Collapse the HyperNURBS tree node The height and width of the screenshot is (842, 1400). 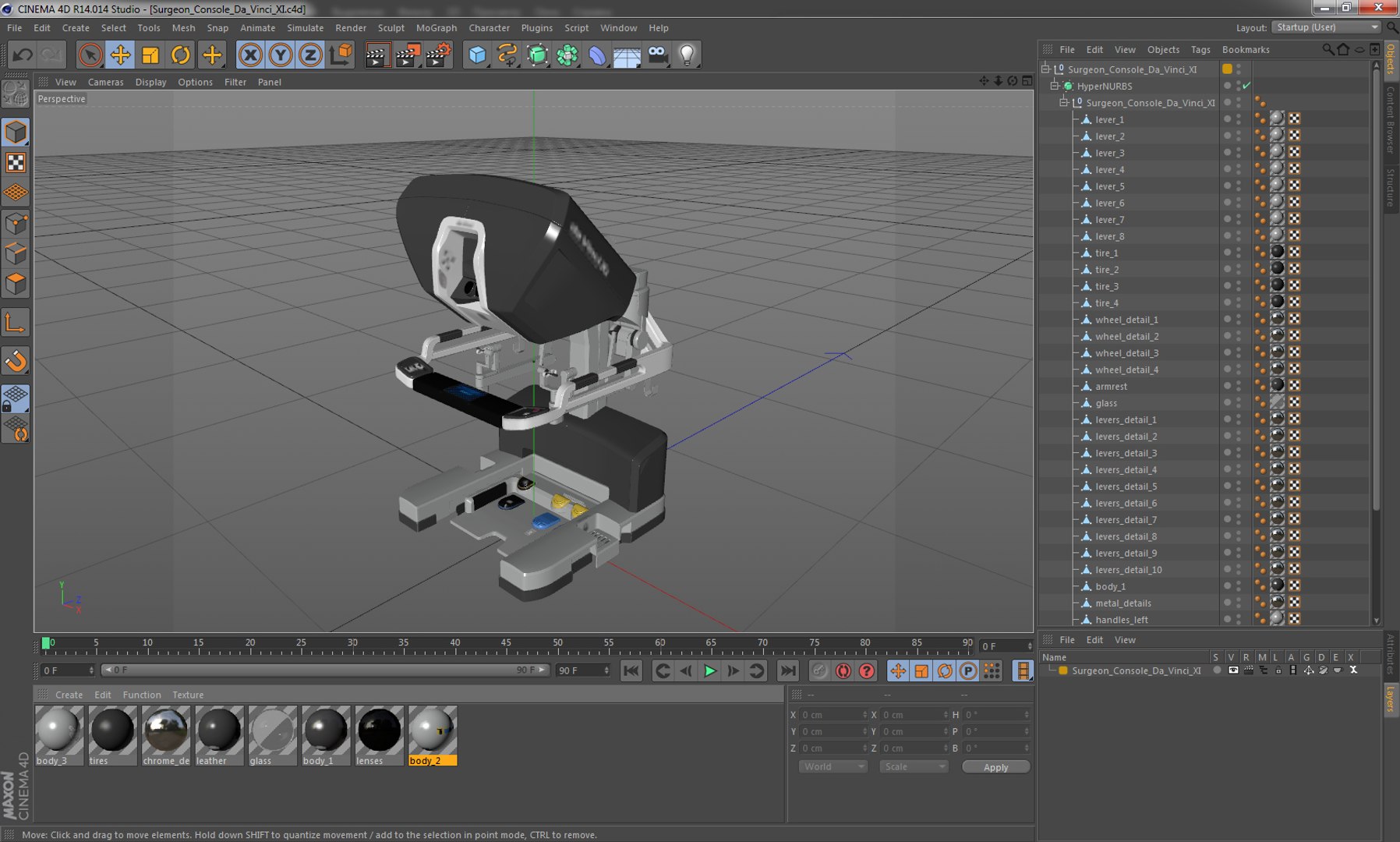[x=1055, y=86]
